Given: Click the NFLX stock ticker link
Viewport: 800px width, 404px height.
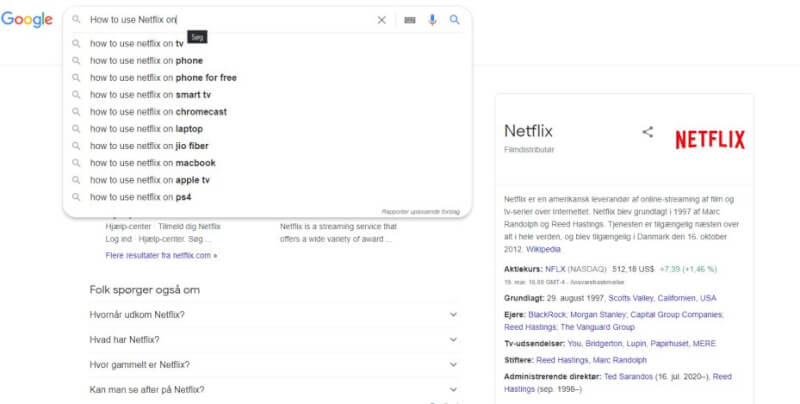Looking at the screenshot, I should pyautogui.click(x=555, y=269).
